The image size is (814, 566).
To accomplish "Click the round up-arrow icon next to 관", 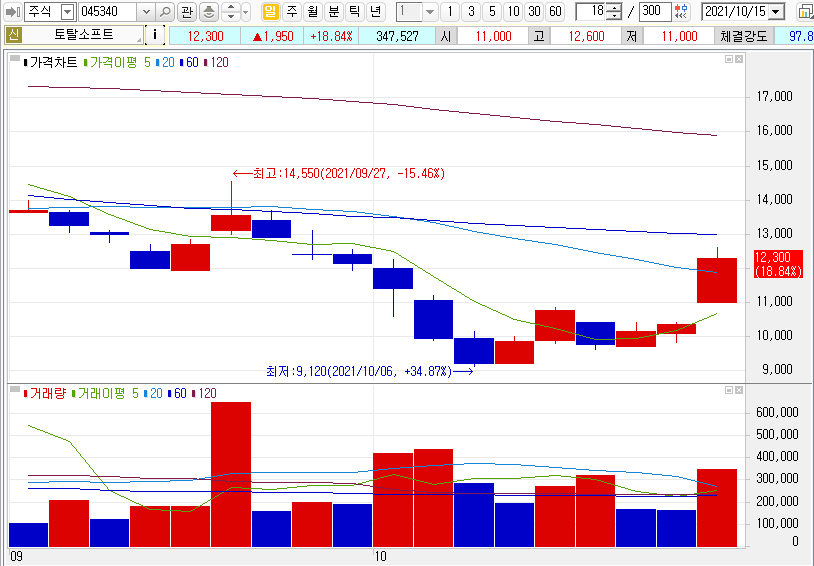I will [x=209, y=11].
